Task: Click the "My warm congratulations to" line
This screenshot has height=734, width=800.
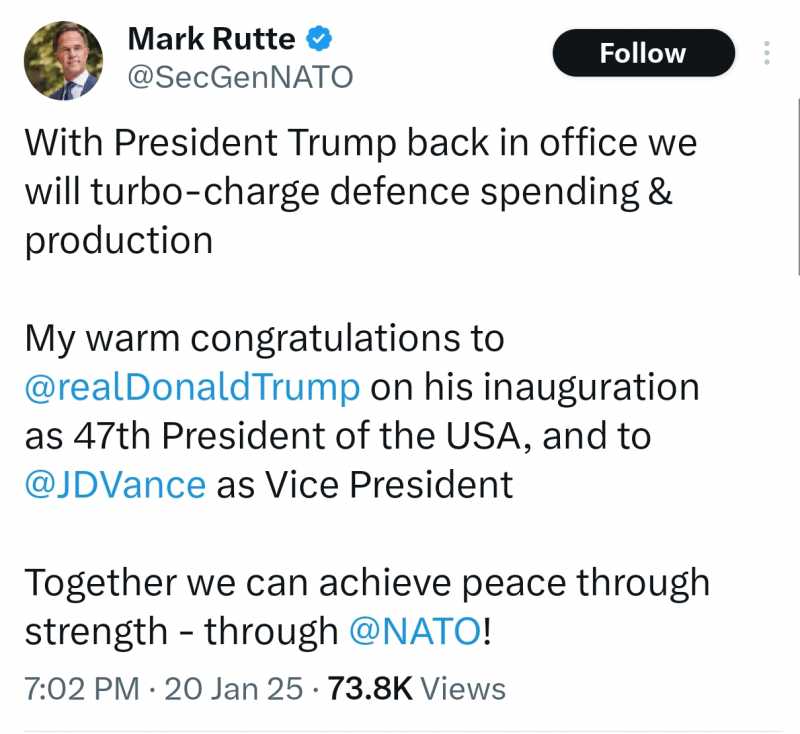Action: coord(264,339)
